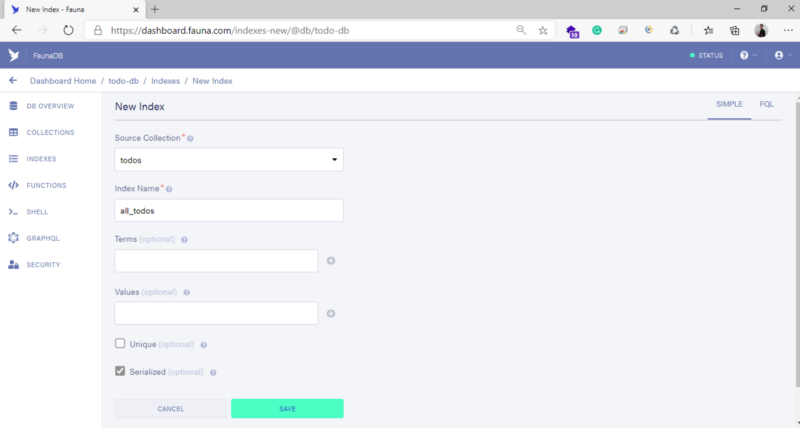The width and height of the screenshot is (800, 428).
Task: Enable the Unique checkbox
Action: [120, 343]
